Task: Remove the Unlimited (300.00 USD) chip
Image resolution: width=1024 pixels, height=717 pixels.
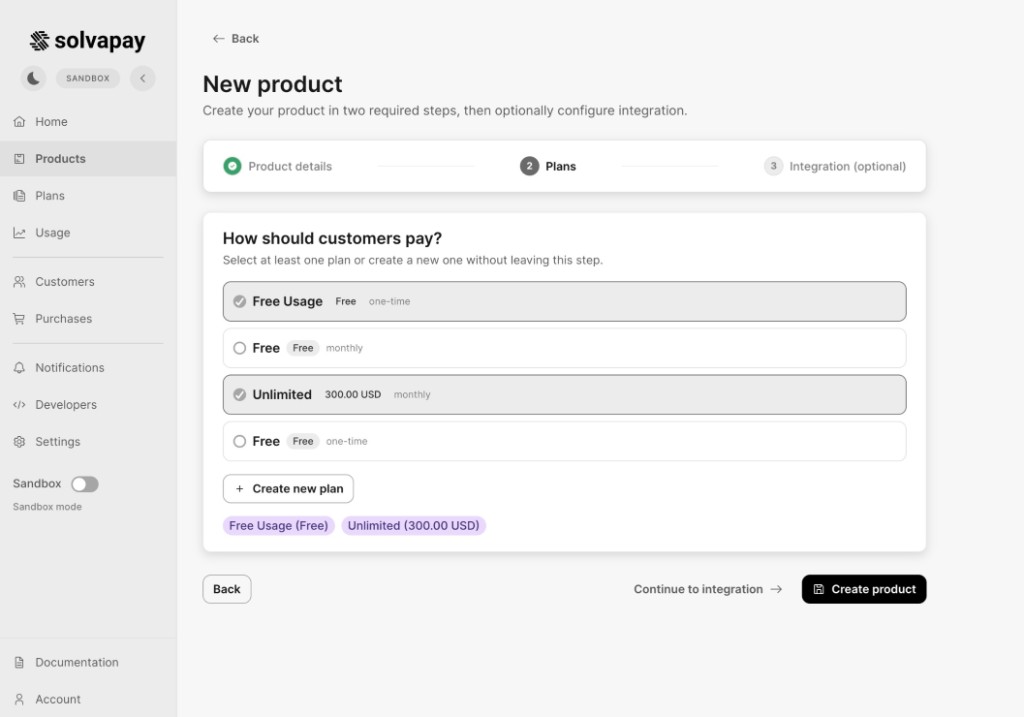Action: (413, 525)
